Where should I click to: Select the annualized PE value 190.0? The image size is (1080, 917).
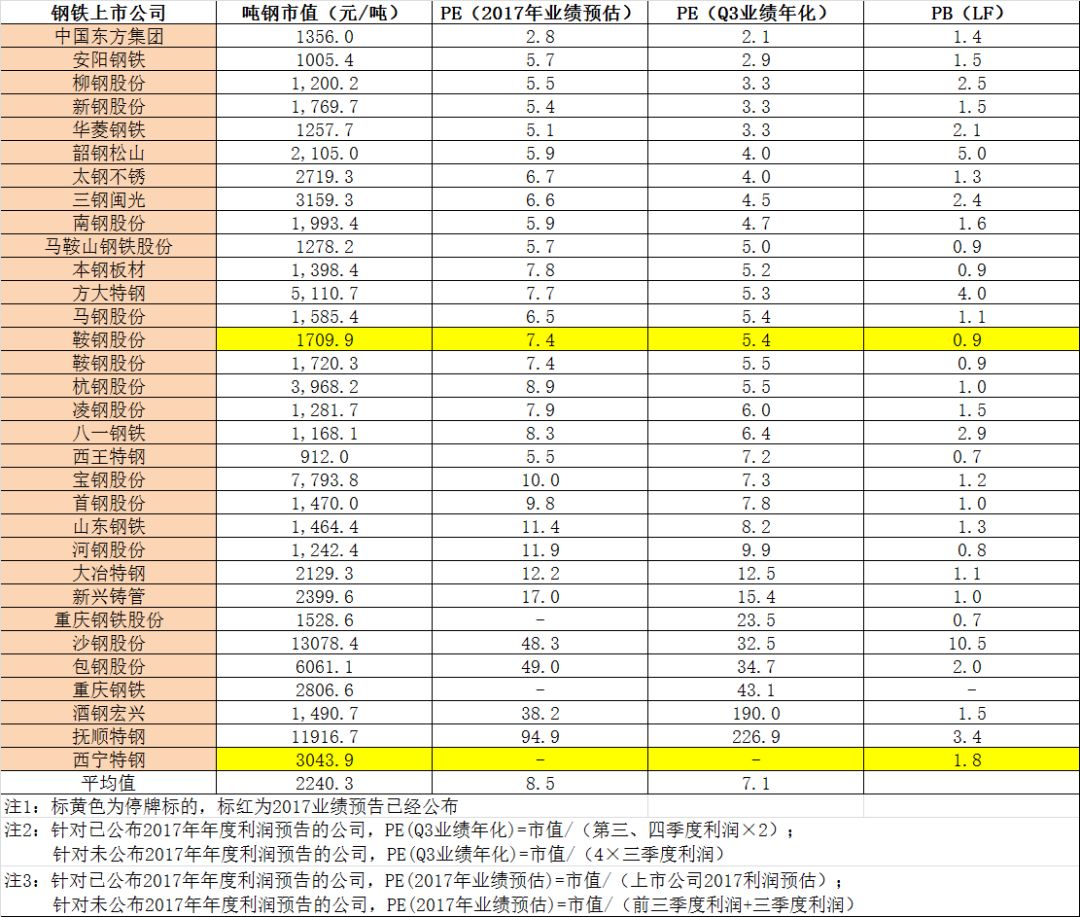point(756,714)
